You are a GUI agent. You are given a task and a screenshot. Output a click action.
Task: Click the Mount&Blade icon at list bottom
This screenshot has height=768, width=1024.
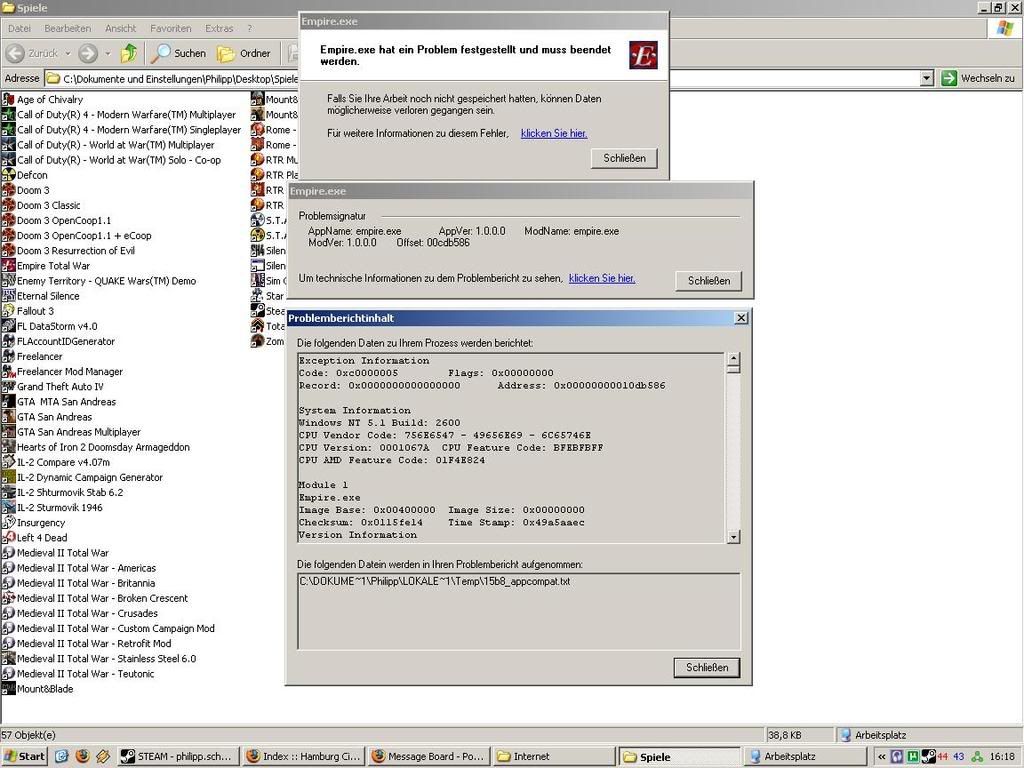coord(8,688)
